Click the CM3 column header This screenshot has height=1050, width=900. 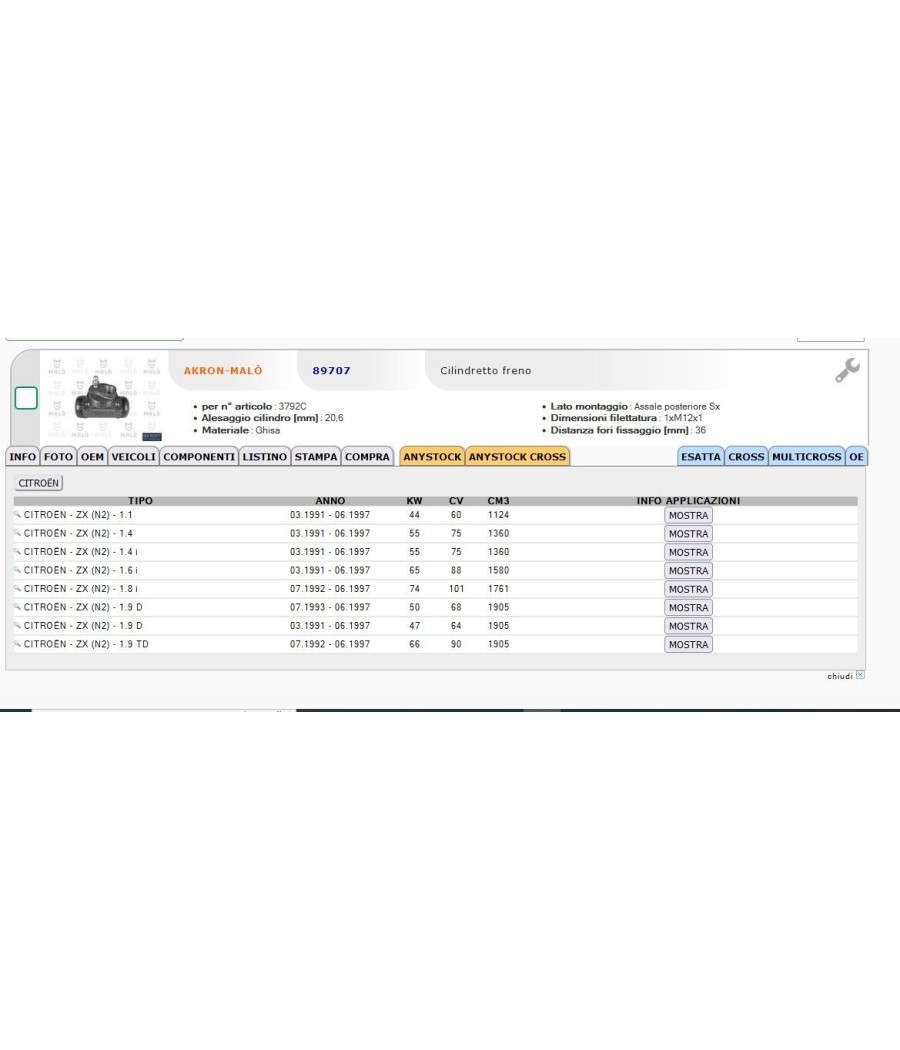point(498,501)
